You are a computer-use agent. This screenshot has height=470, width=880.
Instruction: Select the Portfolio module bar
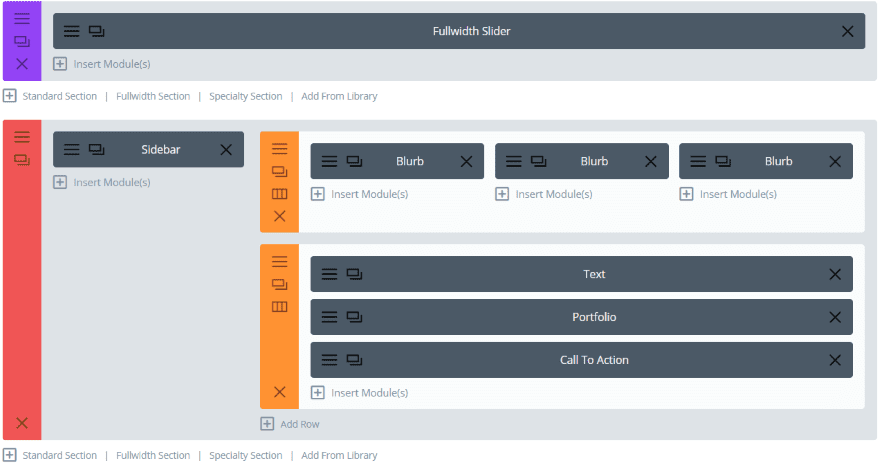594,317
